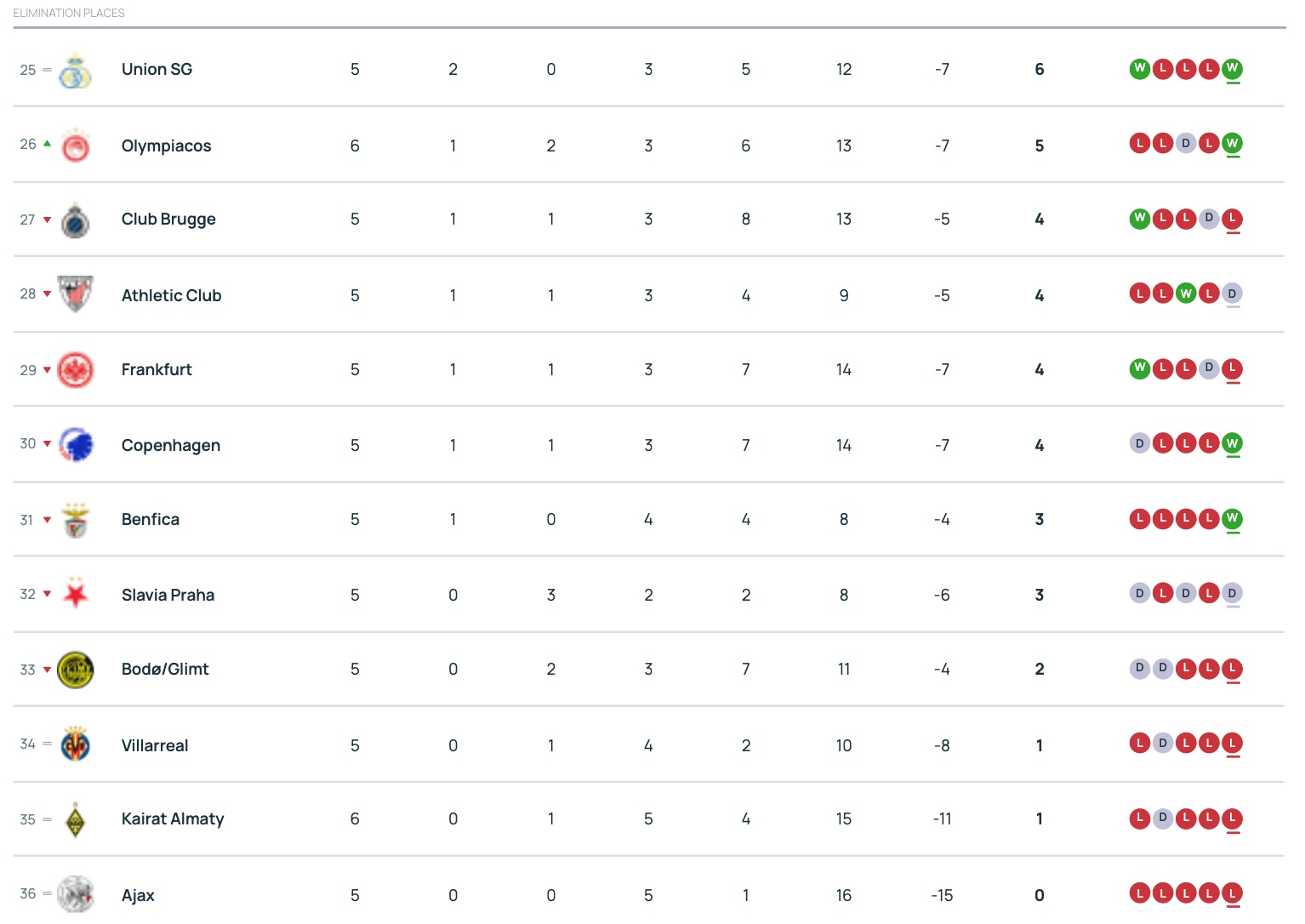Viewport: 1305px width, 924px height.
Task: Click Athletic Club's latest draw badge
Action: [1232, 294]
